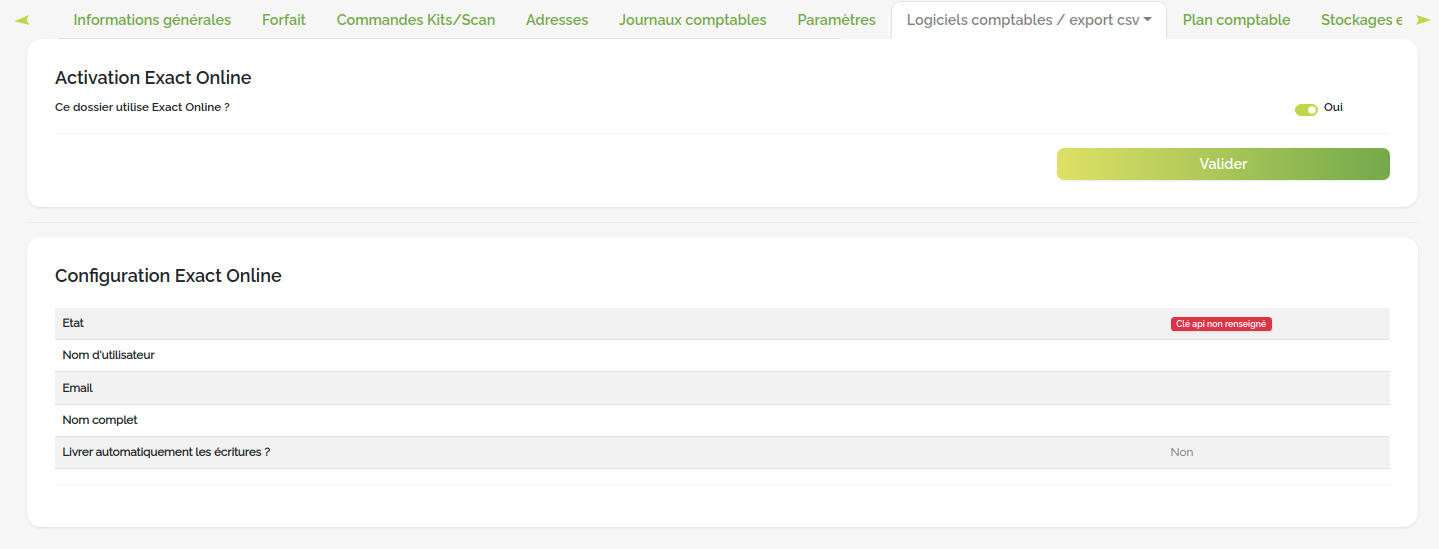Expand Logiciels comptables / export csv dropdown
Screen dimensions: 1439x549
(x=1029, y=20)
